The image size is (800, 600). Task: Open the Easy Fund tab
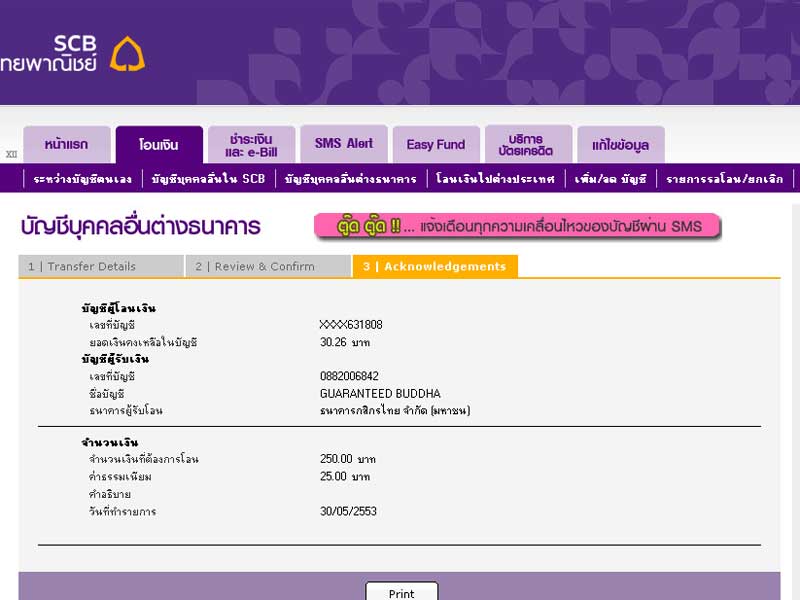pyautogui.click(x=435, y=145)
